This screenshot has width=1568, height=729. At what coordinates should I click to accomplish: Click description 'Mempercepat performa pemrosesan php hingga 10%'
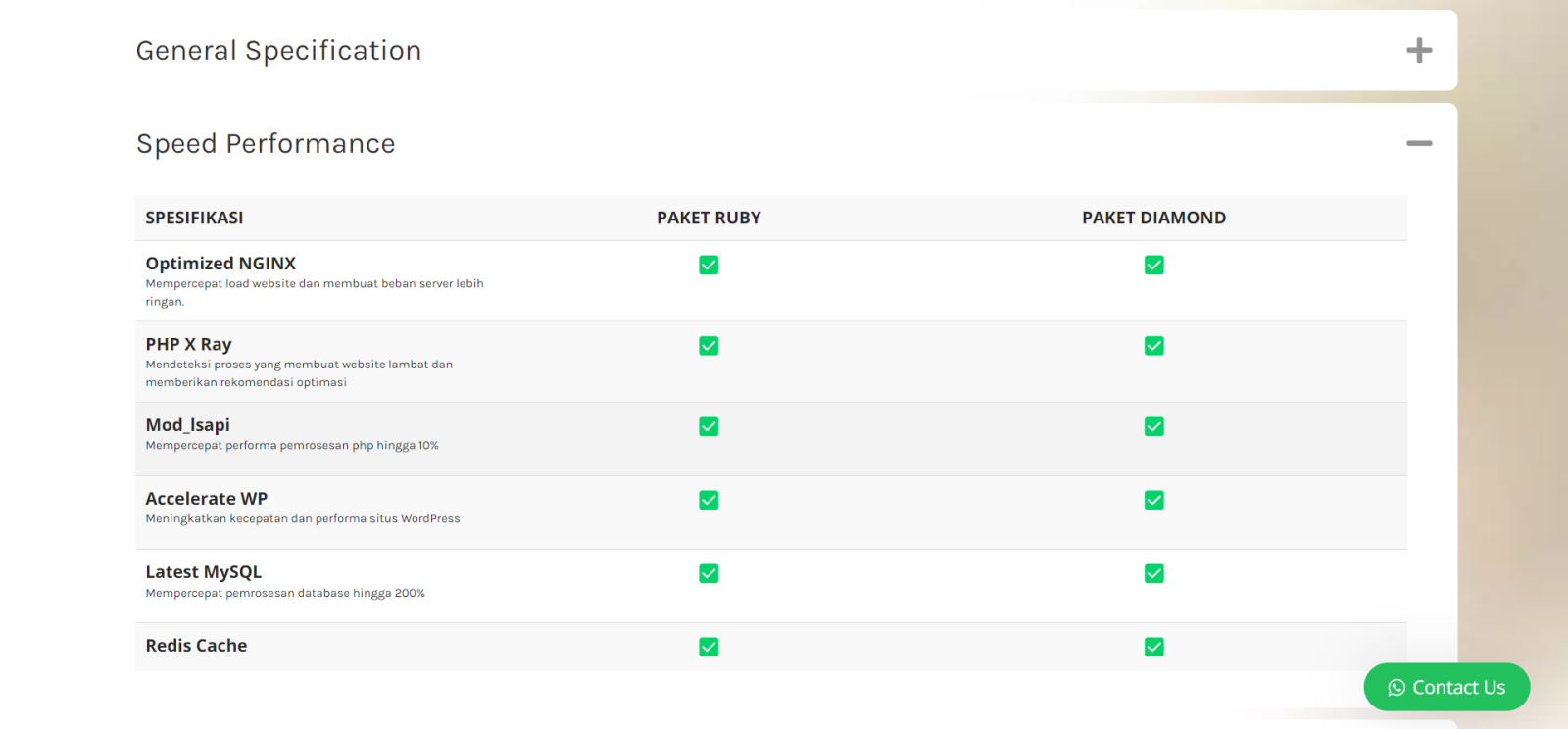(x=292, y=445)
